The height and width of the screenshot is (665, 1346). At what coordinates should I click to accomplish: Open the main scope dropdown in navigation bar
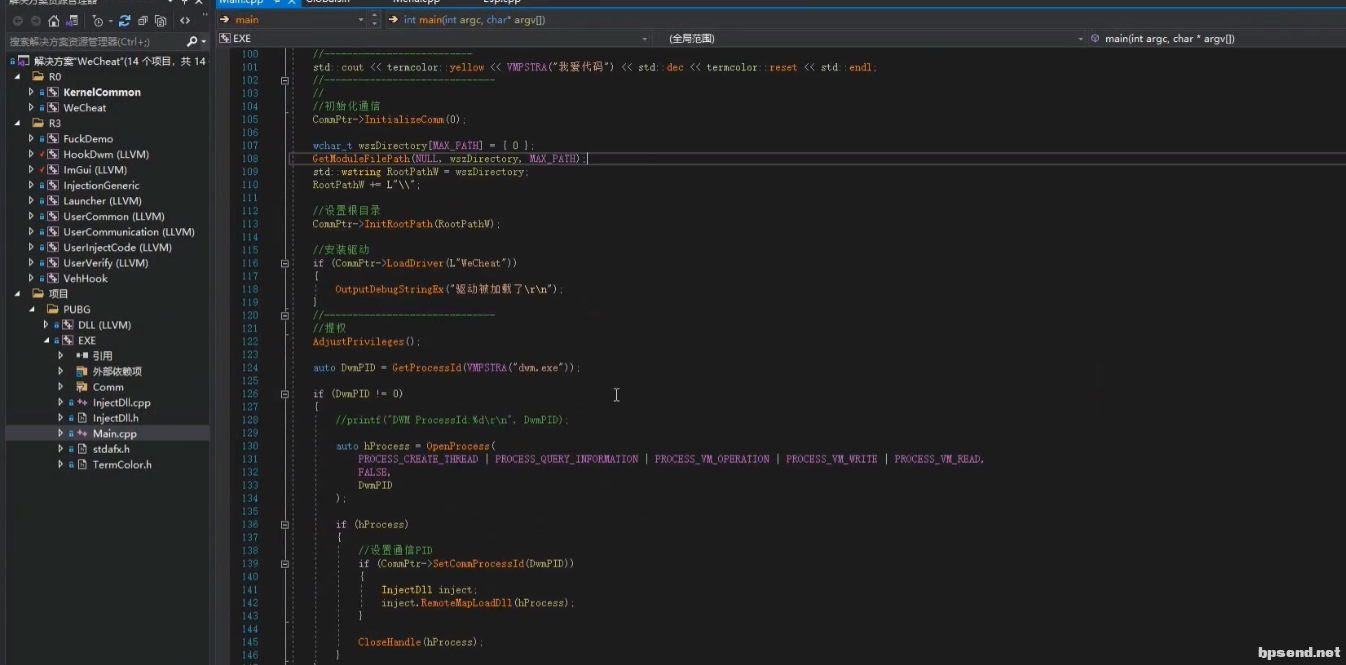click(361, 20)
